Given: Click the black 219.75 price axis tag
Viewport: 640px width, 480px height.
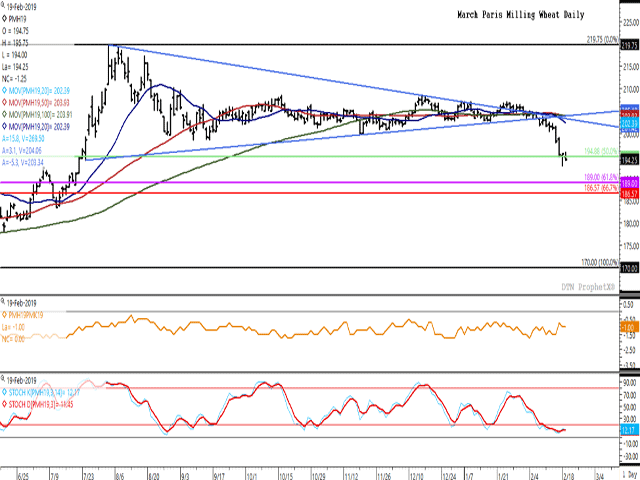Looking at the screenshot, I should pos(629,46).
